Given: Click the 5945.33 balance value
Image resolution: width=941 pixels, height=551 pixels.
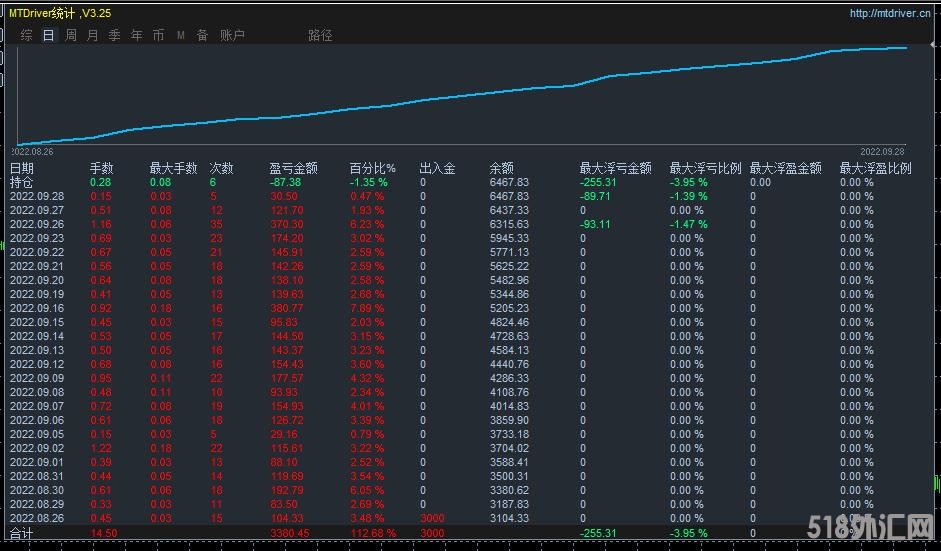Looking at the screenshot, I should point(510,238).
